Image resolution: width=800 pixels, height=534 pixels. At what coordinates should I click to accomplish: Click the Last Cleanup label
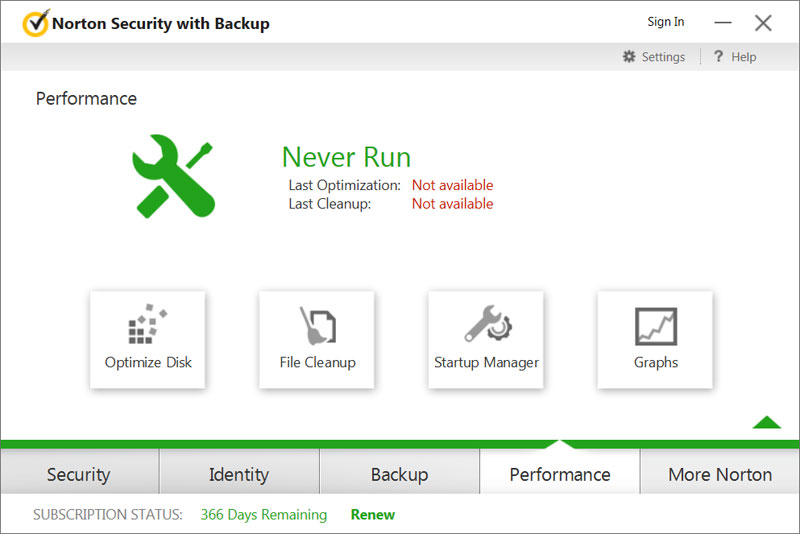coord(330,204)
